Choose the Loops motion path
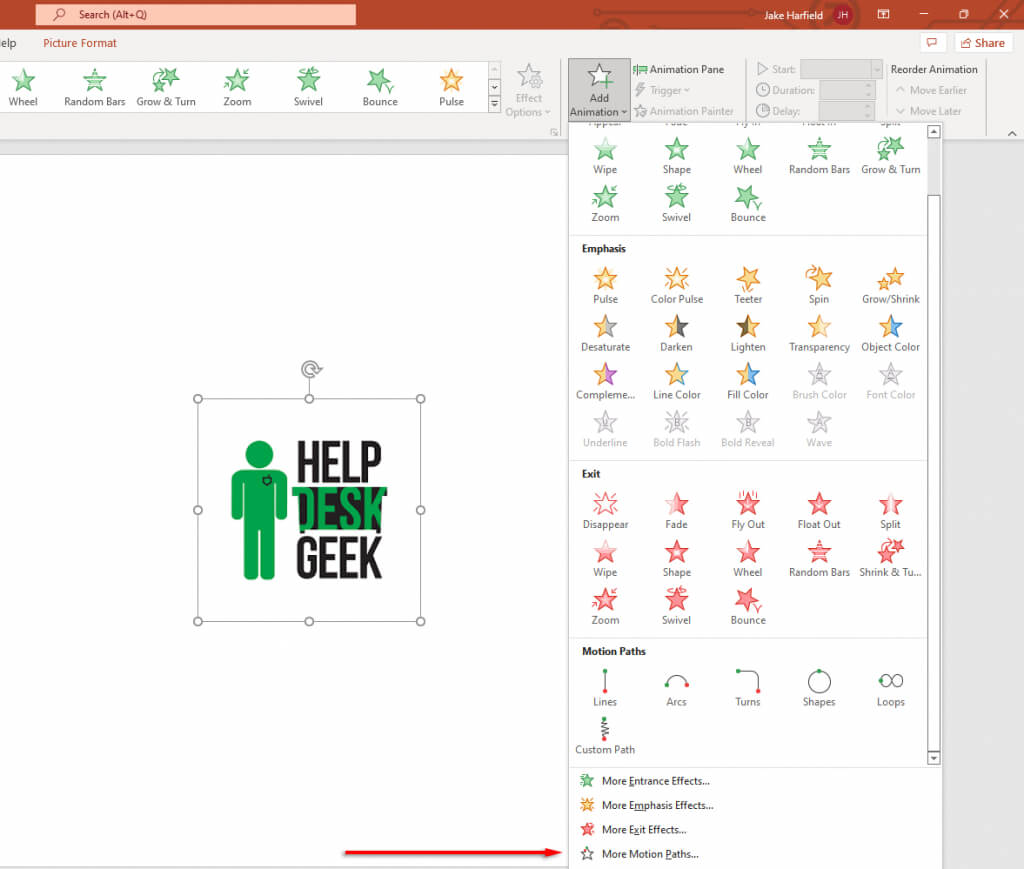Image resolution: width=1024 pixels, height=869 pixels. pos(891,688)
